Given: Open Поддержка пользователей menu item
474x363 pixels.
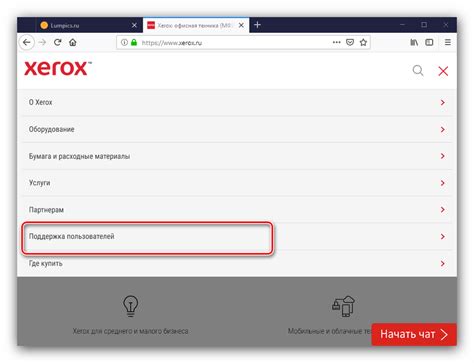Looking at the screenshot, I should tap(237, 236).
